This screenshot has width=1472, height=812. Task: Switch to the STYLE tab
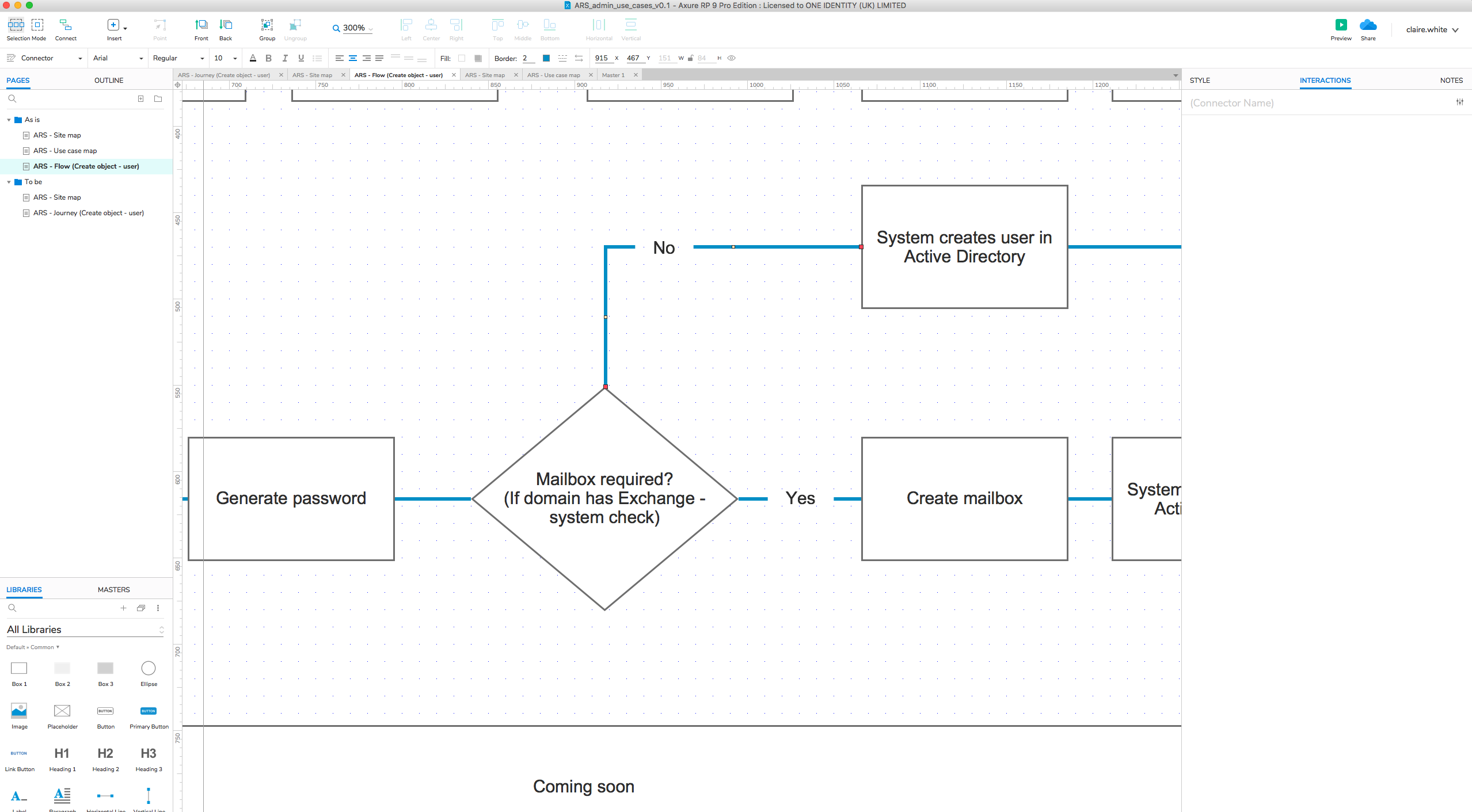(x=1199, y=81)
